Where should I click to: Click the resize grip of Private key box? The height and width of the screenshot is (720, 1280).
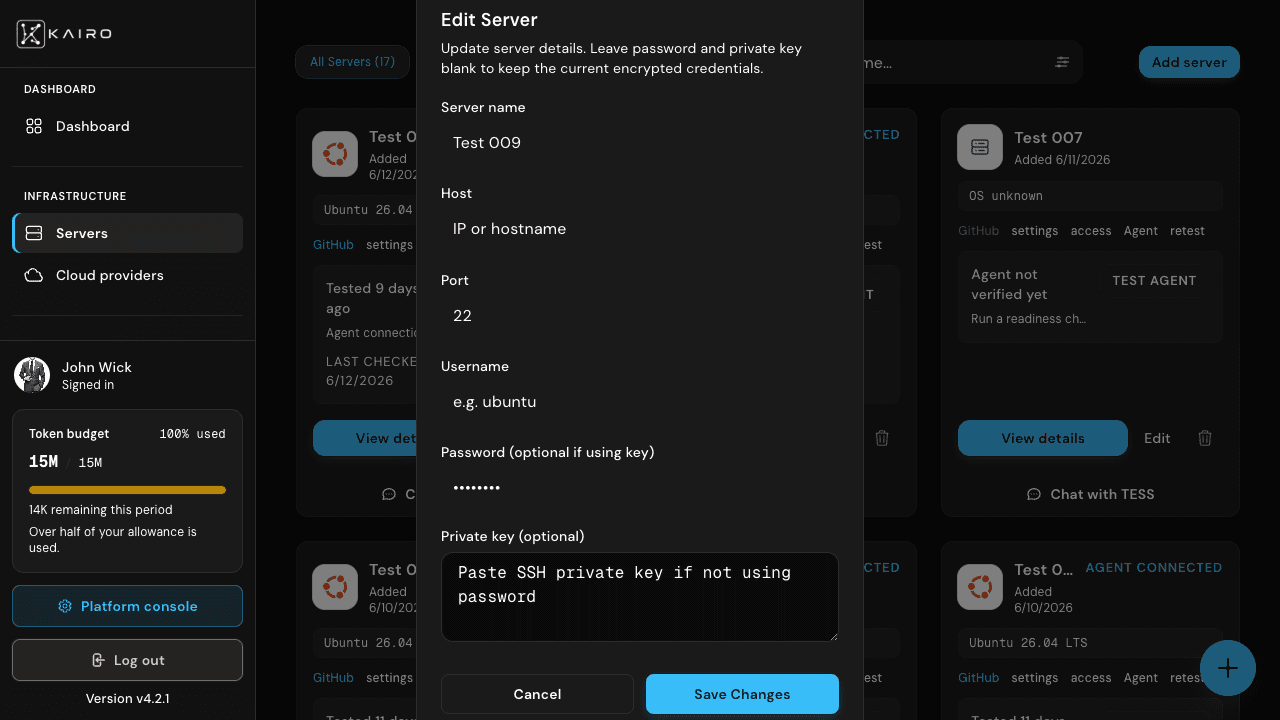click(x=832, y=635)
